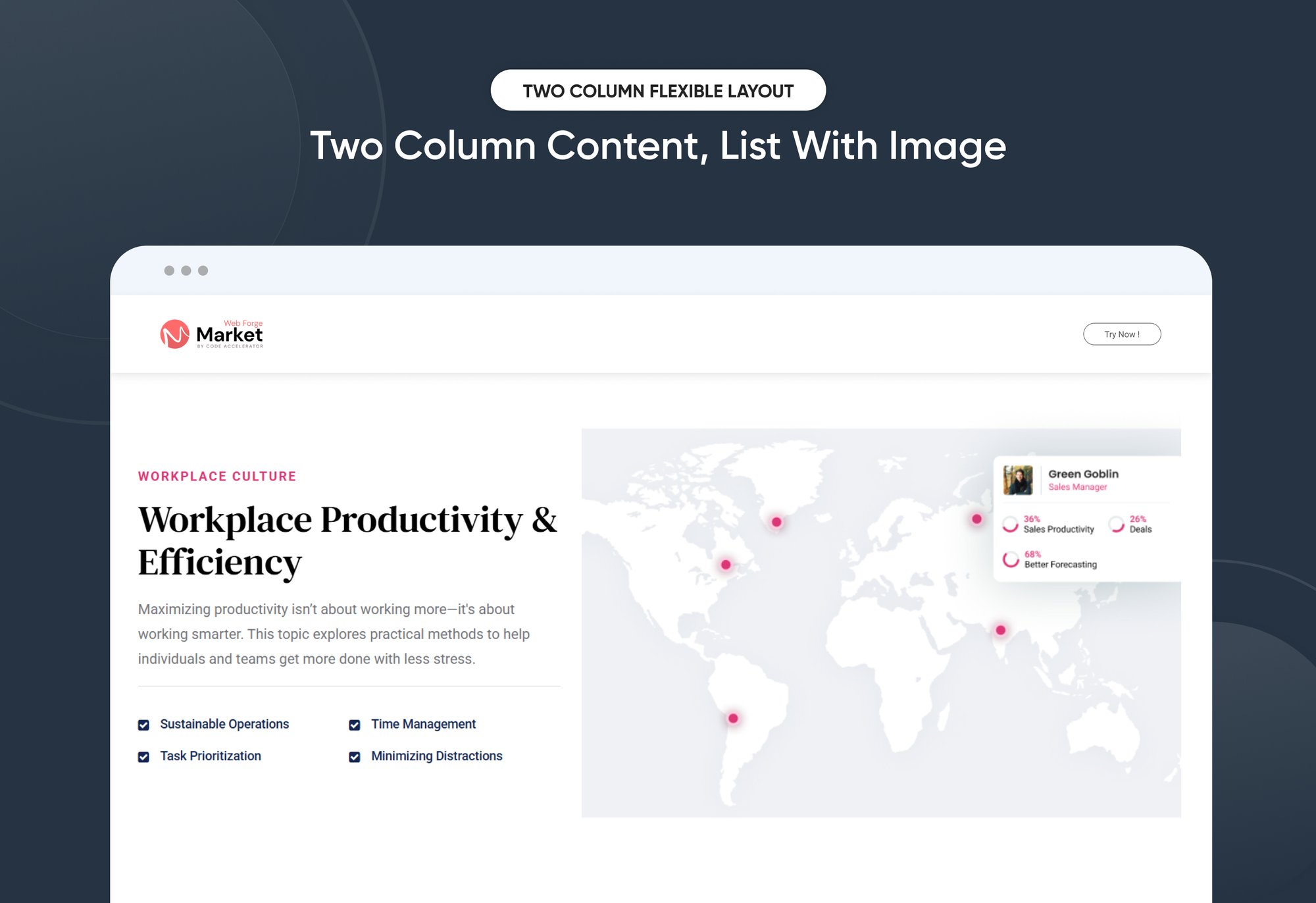
Task: Toggle the Task Prioritization checkbox
Action: [x=143, y=757]
